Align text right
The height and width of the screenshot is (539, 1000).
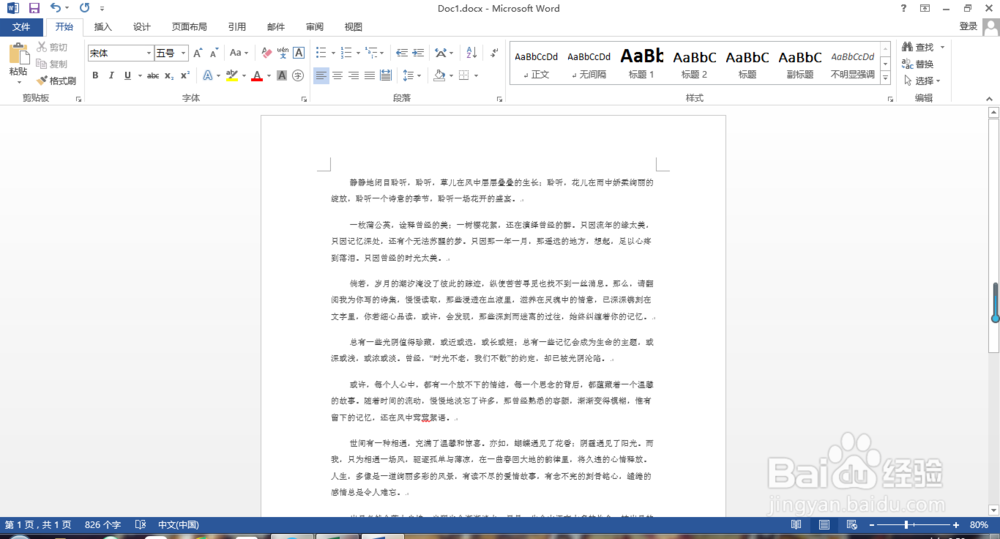[x=353, y=75]
